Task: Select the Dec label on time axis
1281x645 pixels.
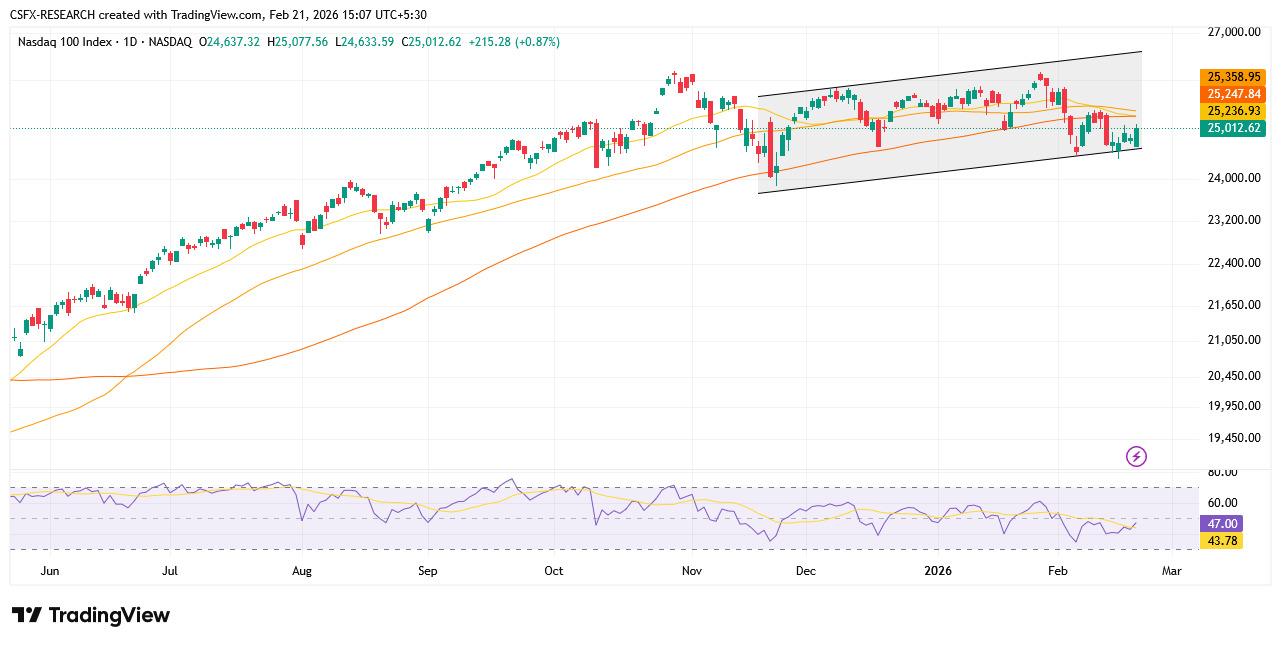Action: click(805, 570)
